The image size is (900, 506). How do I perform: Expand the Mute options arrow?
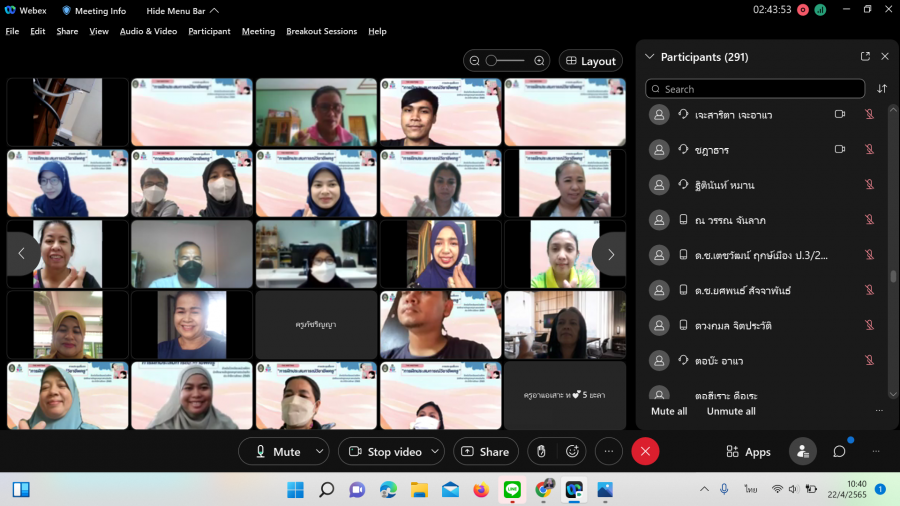(x=319, y=452)
